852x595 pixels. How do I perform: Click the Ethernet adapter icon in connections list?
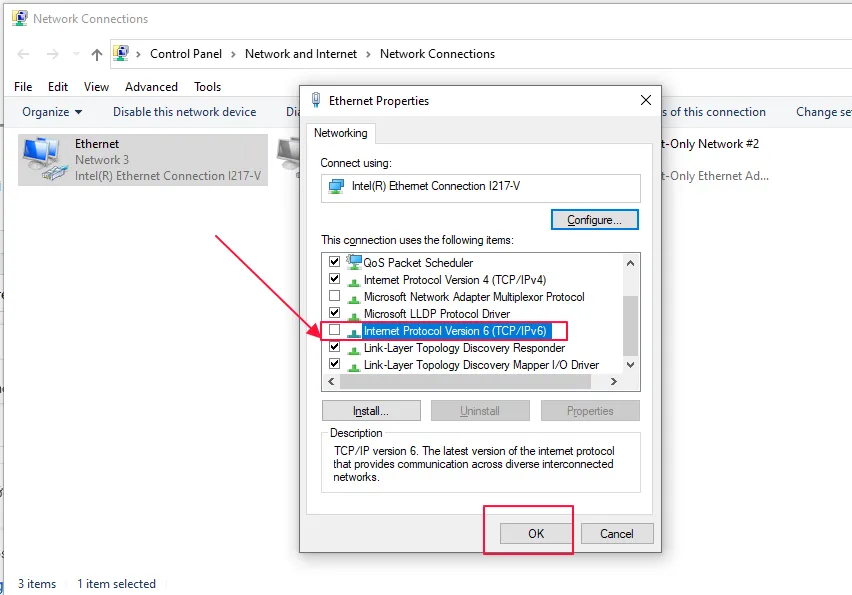[x=41, y=159]
